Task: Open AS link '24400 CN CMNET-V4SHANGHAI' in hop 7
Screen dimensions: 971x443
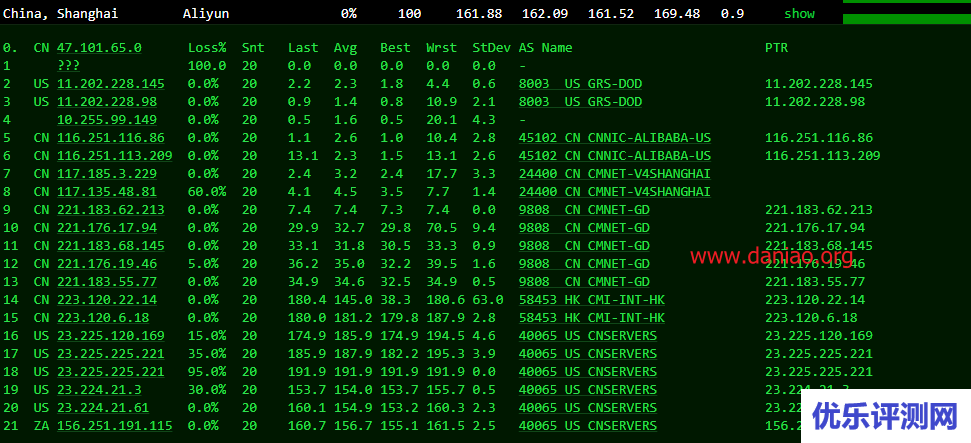Action: click(614, 174)
